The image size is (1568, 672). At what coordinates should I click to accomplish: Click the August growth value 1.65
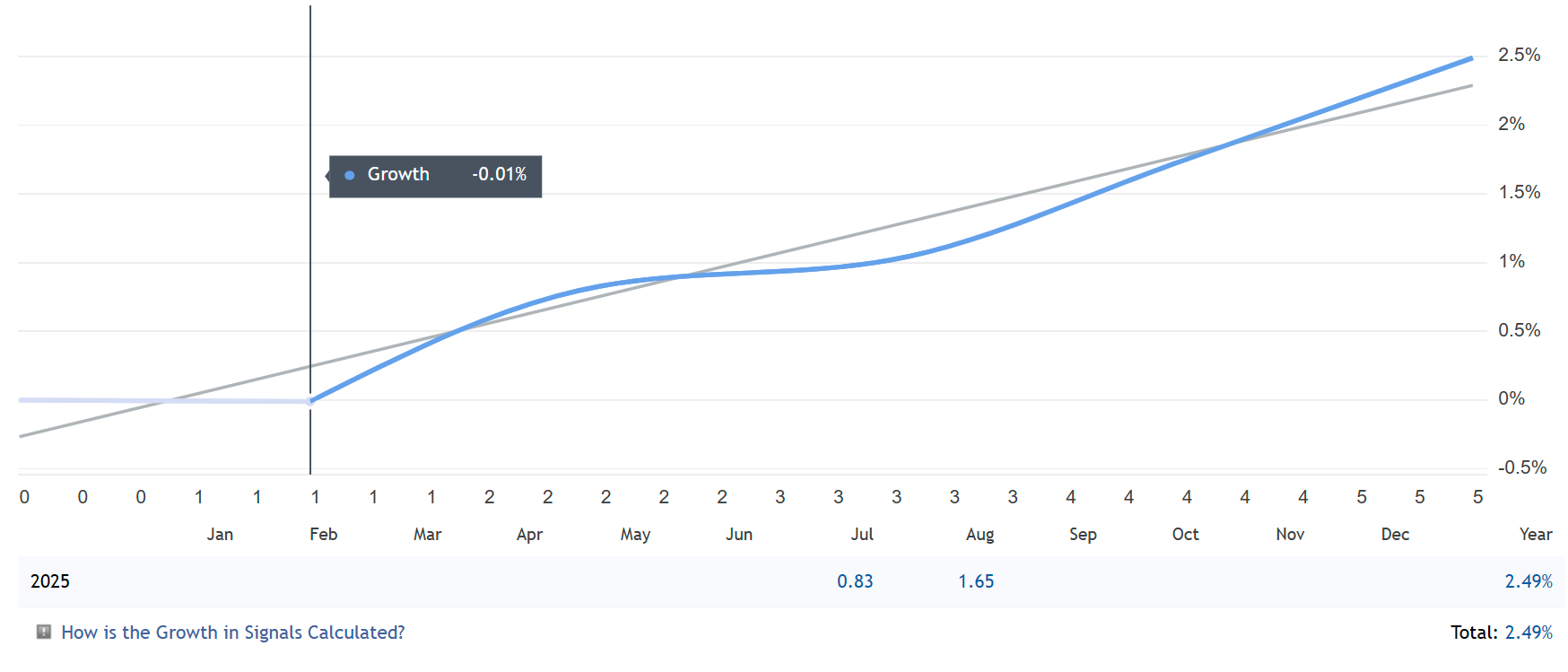tap(975, 581)
